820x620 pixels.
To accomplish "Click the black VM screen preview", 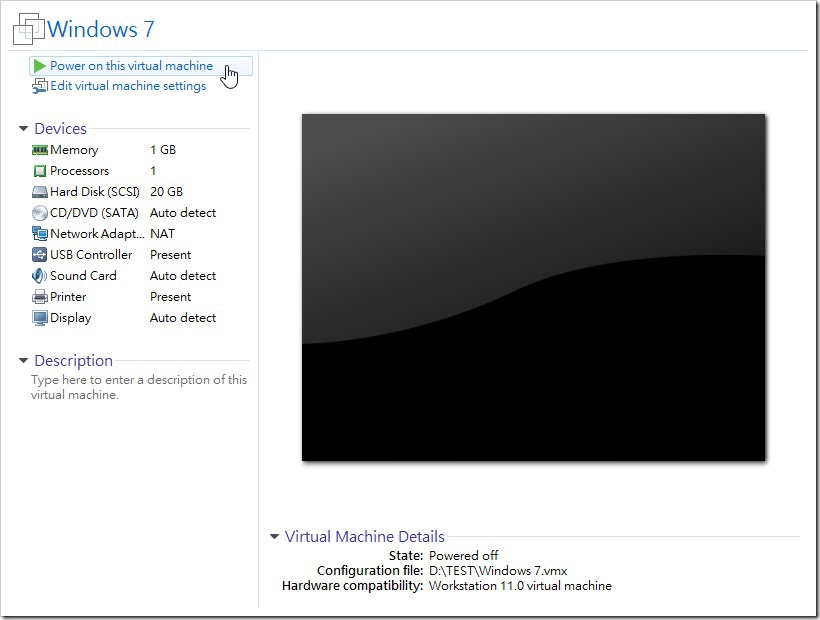I will pyautogui.click(x=533, y=288).
